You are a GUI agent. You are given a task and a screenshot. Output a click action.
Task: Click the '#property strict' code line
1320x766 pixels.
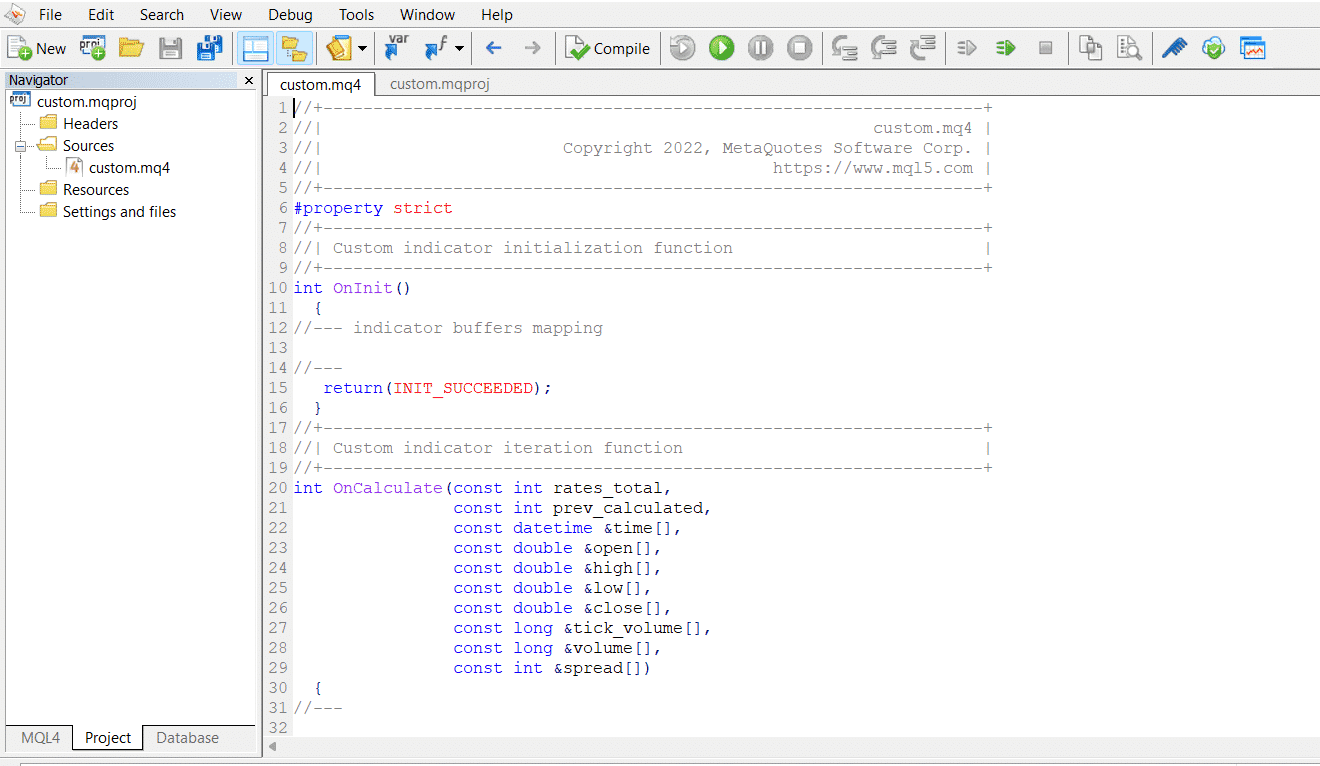click(x=373, y=208)
